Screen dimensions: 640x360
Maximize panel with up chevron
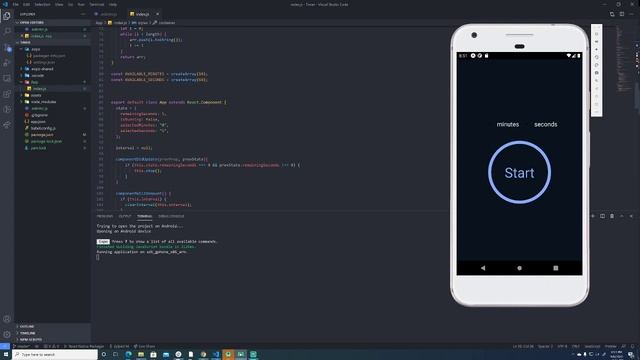coord(622,216)
